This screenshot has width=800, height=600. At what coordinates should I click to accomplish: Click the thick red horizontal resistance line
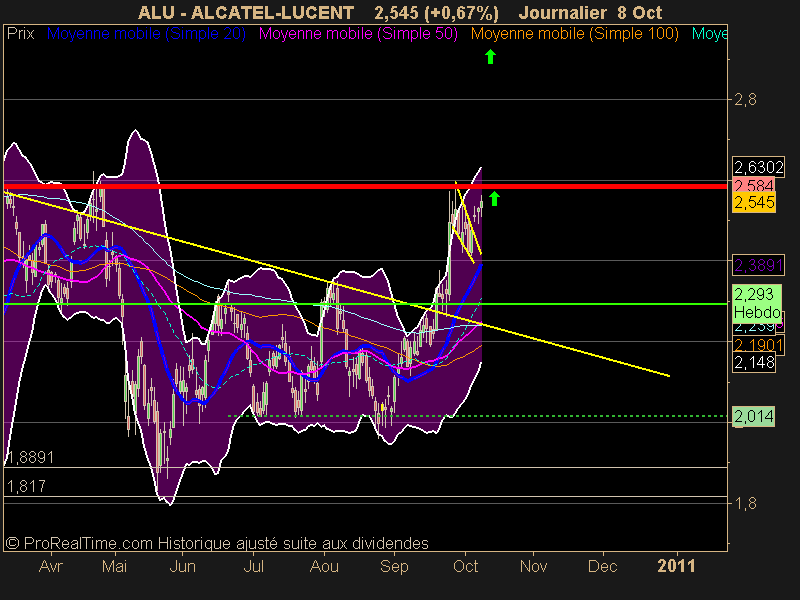pos(365,186)
